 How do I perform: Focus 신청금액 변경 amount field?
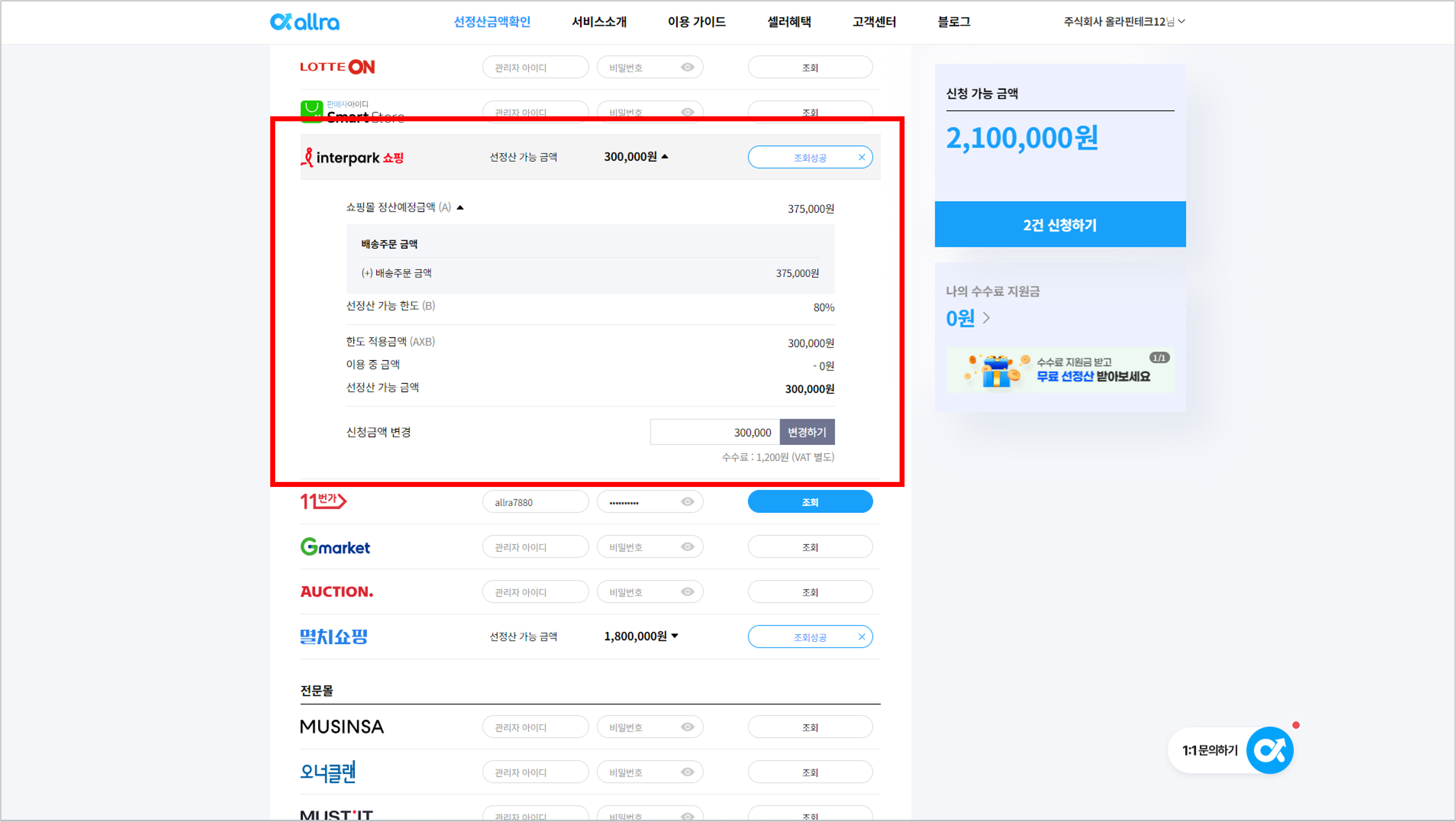coord(714,432)
